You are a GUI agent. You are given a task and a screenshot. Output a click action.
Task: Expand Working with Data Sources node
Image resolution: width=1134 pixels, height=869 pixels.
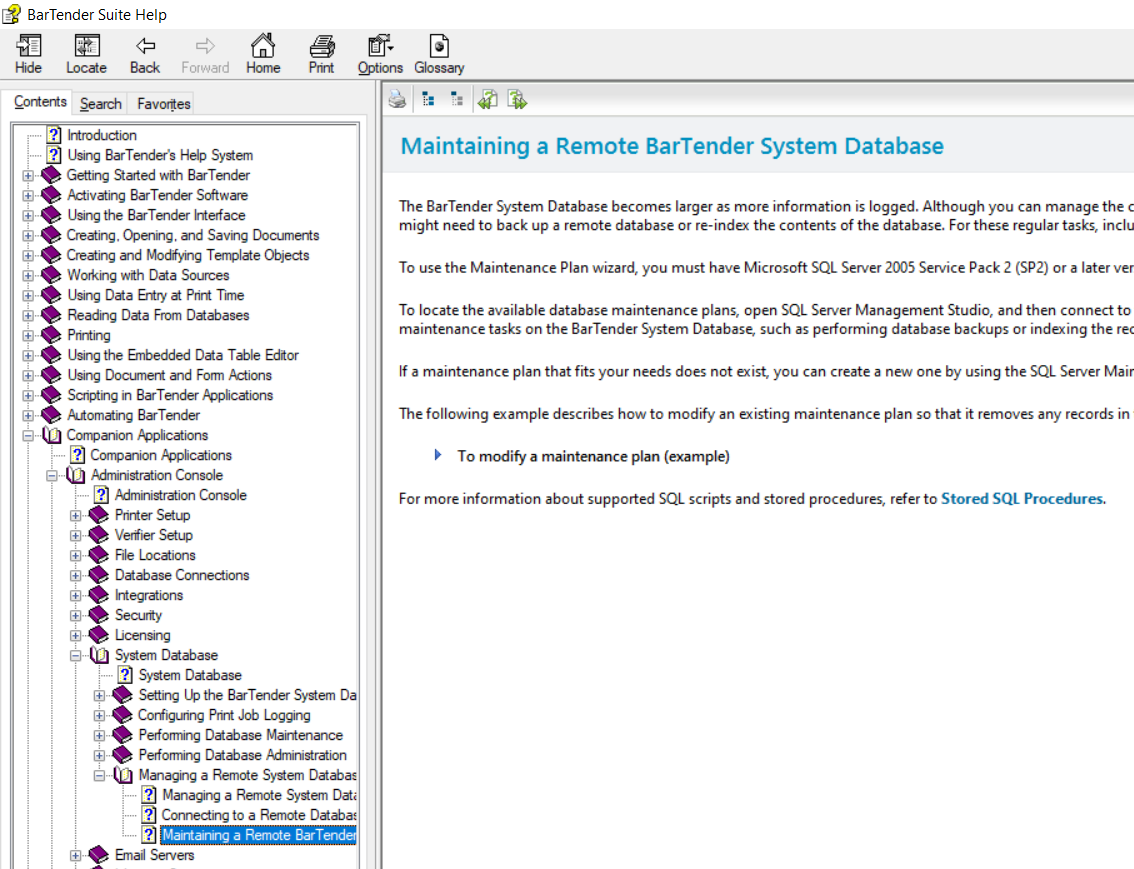pos(27,275)
